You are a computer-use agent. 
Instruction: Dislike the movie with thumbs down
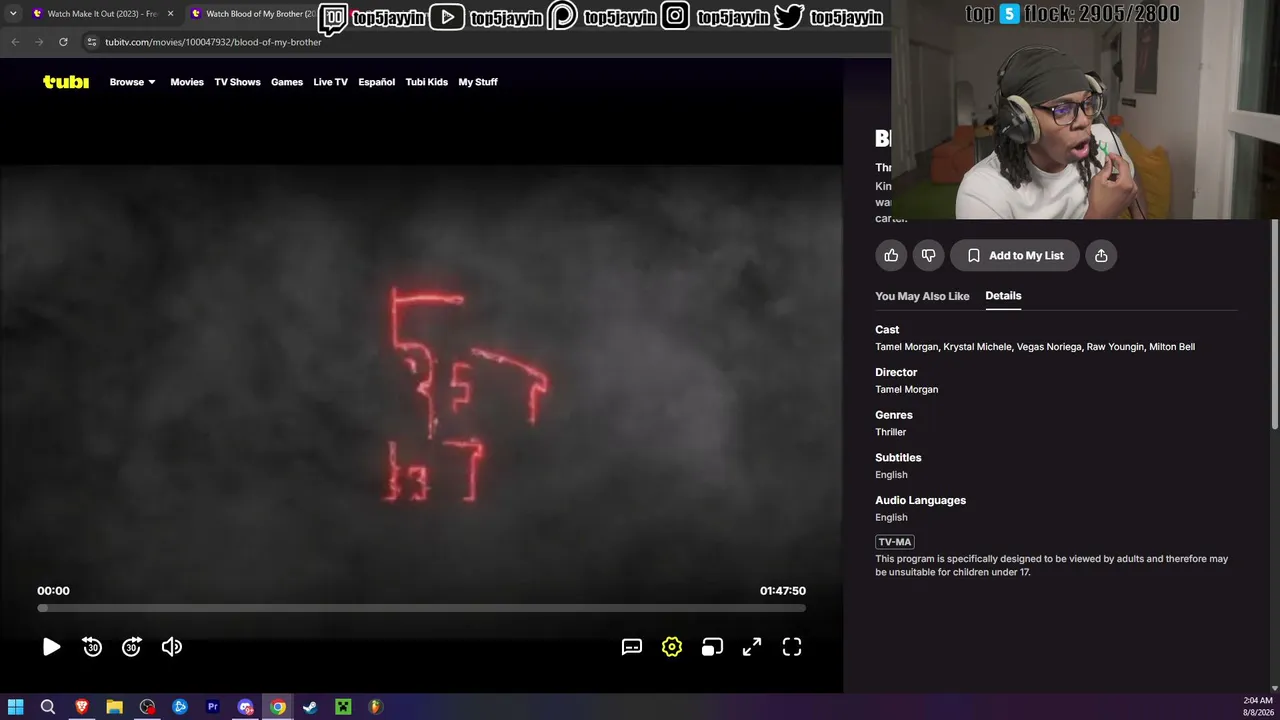click(928, 255)
